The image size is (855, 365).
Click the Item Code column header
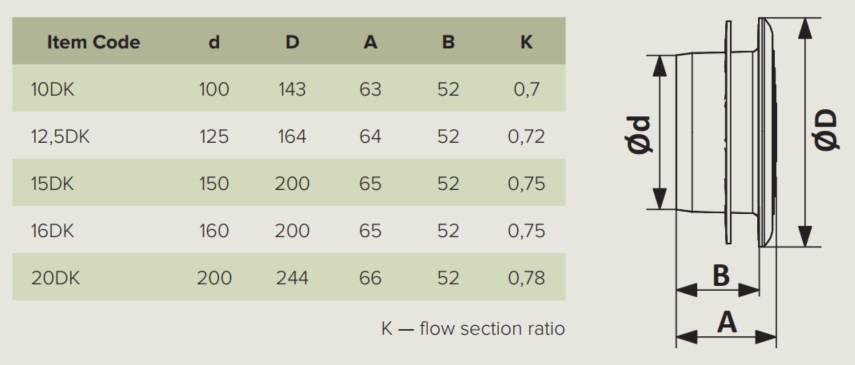tap(93, 42)
